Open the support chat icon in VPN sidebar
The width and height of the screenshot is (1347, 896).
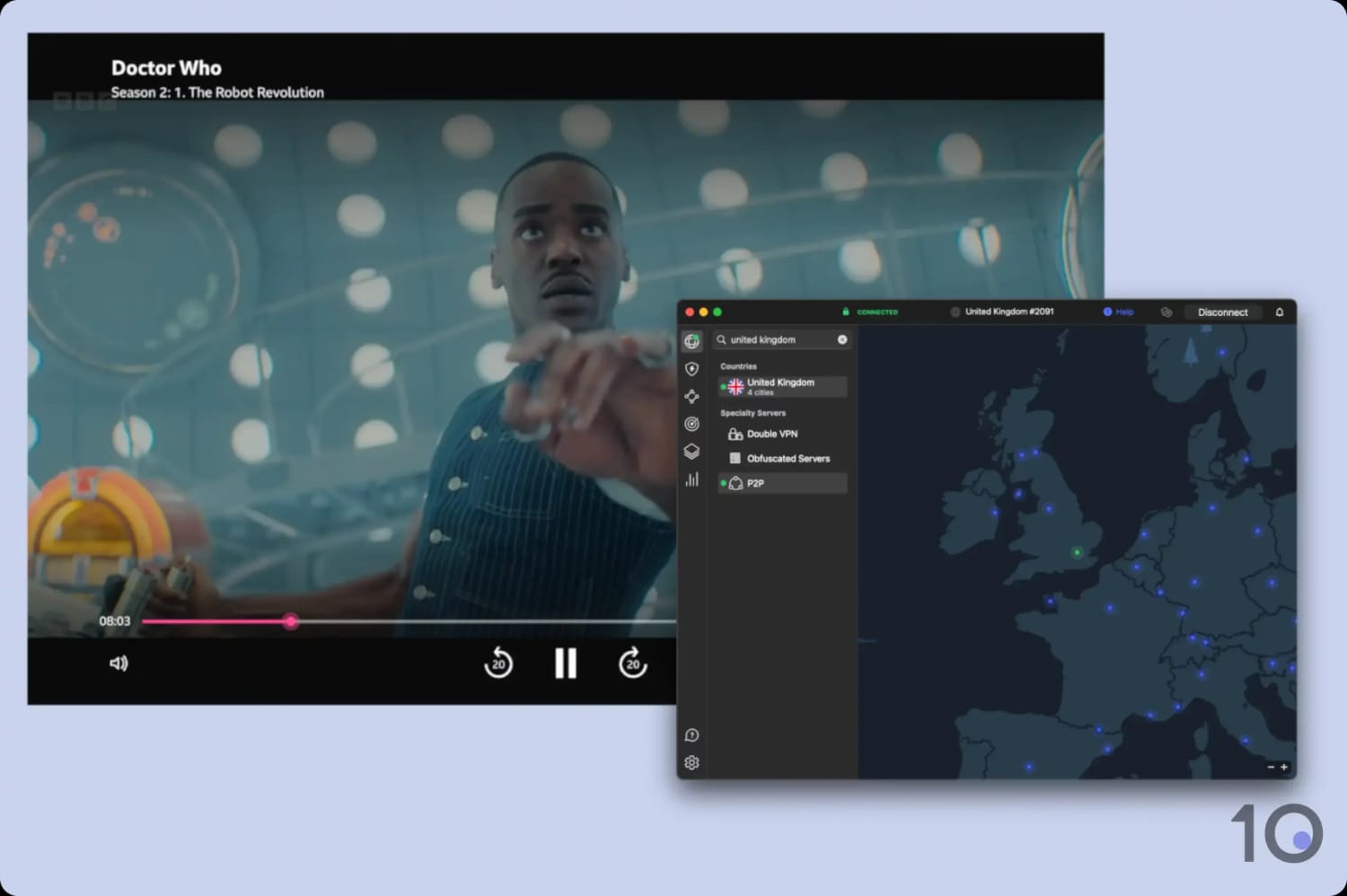[x=691, y=735]
